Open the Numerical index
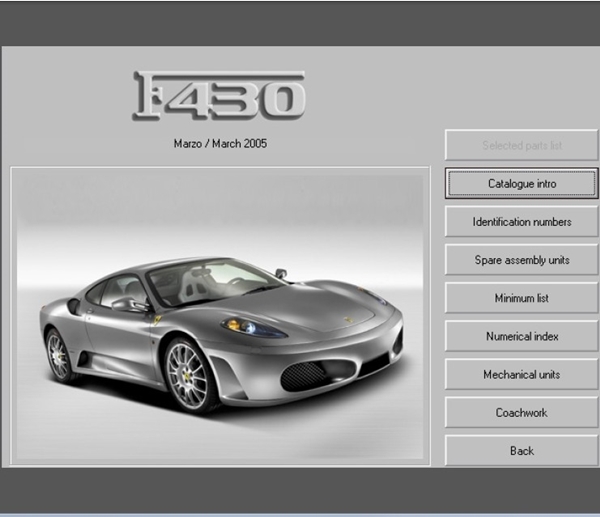Screen dimensions: 600x517 tap(521, 336)
